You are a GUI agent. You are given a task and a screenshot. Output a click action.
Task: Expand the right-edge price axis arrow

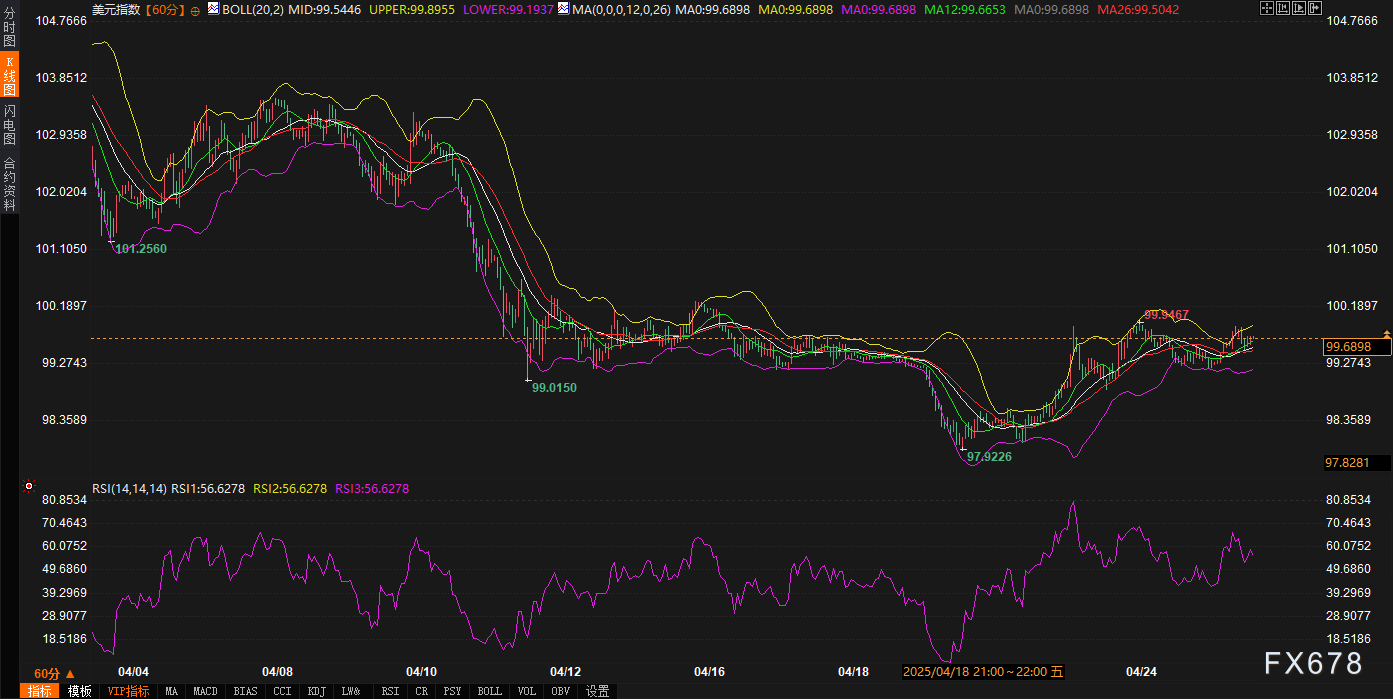[1386, 332]
